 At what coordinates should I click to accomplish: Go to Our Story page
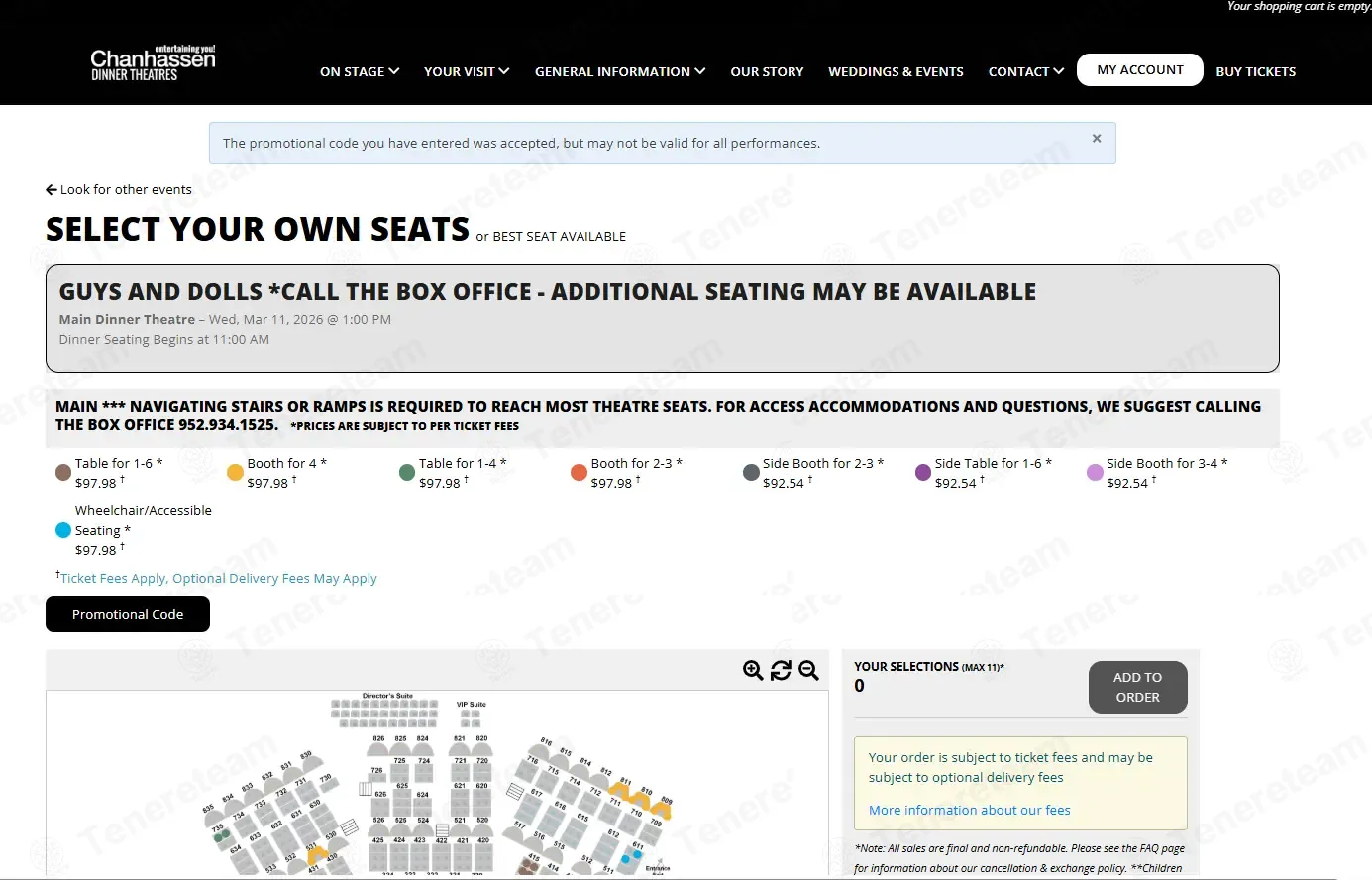767,71
